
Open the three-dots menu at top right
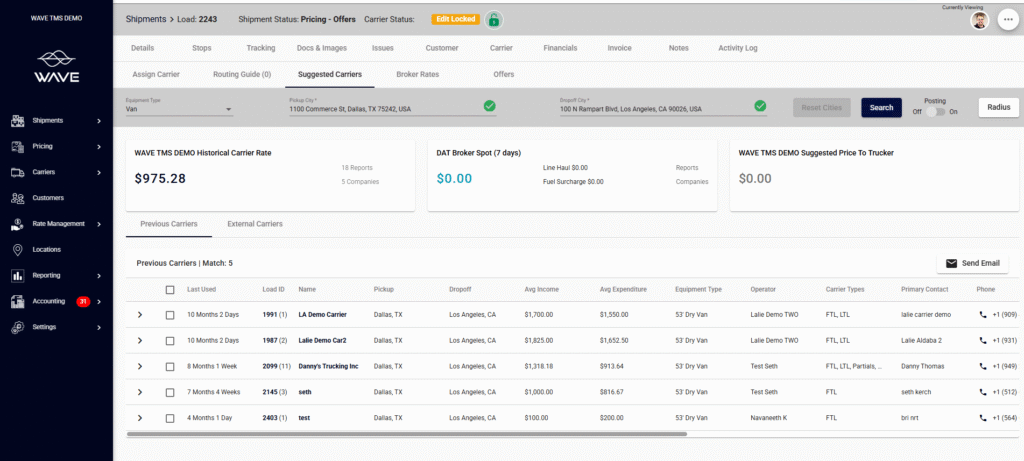pos(1007,20)
